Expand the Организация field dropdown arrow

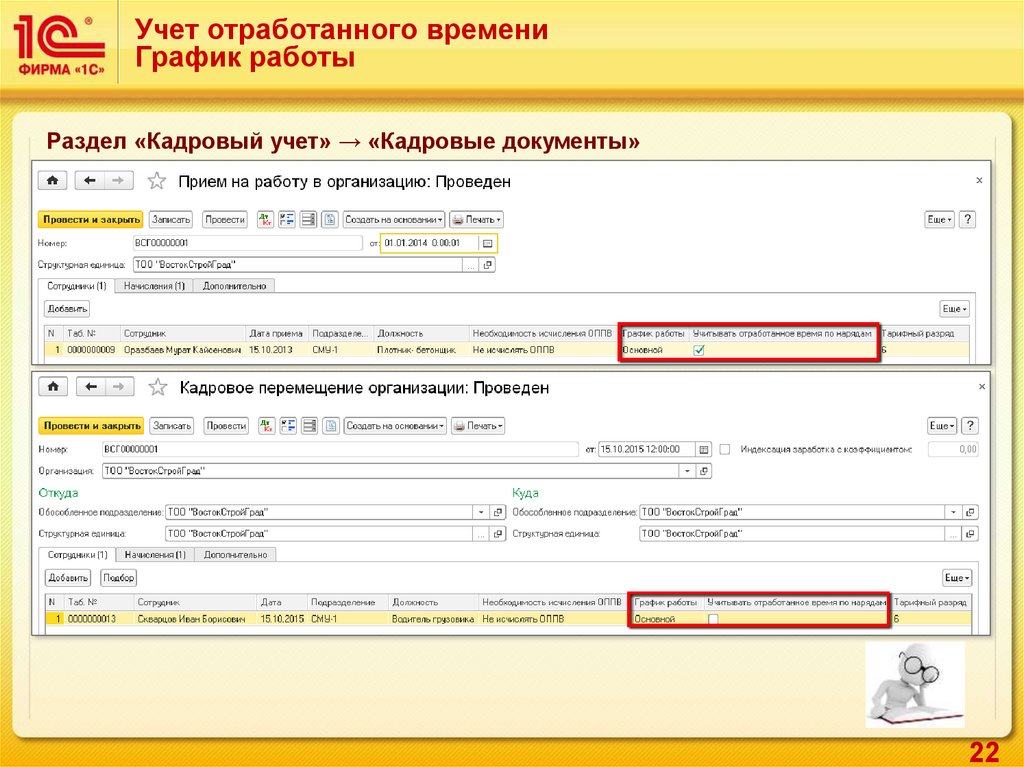click(x=687, y=471)
